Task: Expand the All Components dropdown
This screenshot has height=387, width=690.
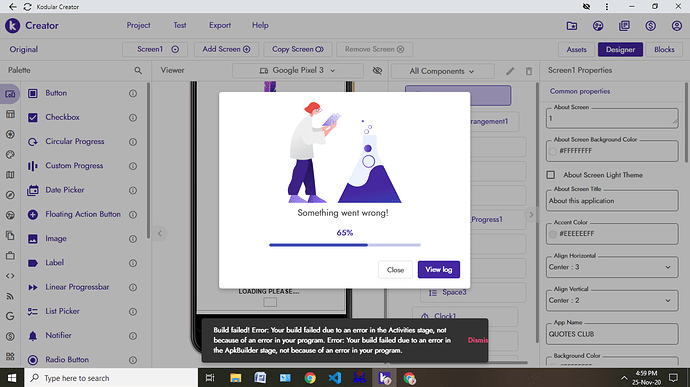Action: [442, 71]
